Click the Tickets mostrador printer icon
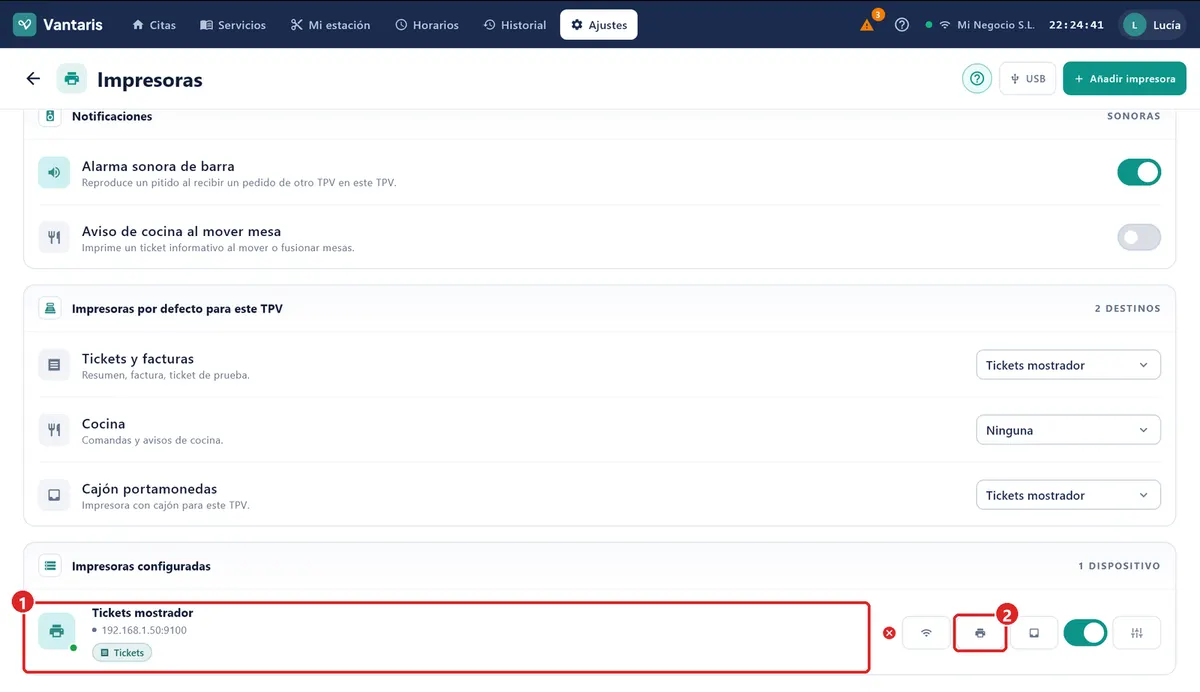The image size is (1200, 692). coord(57,631)
